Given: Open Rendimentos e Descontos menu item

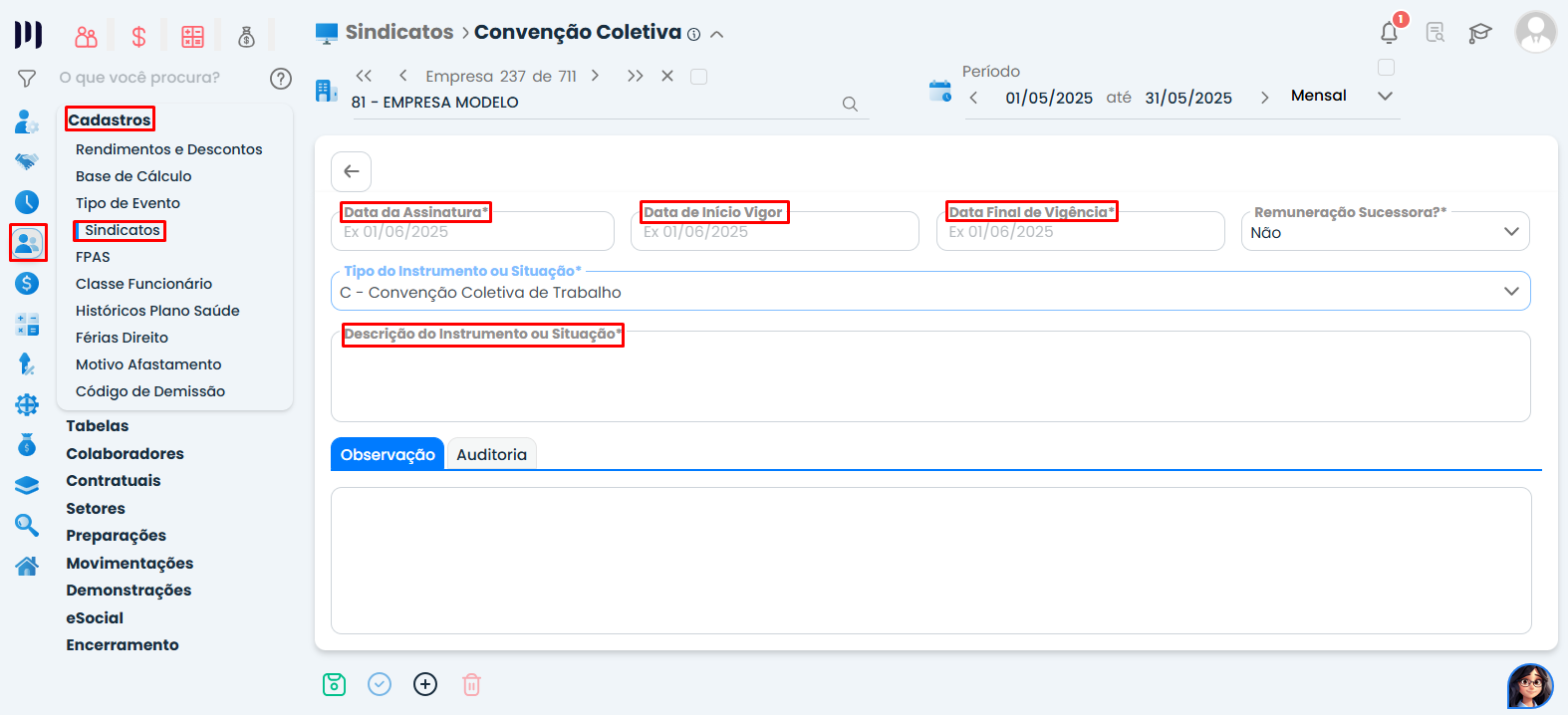Looking at the screenshot, I should tap(169, 149).
